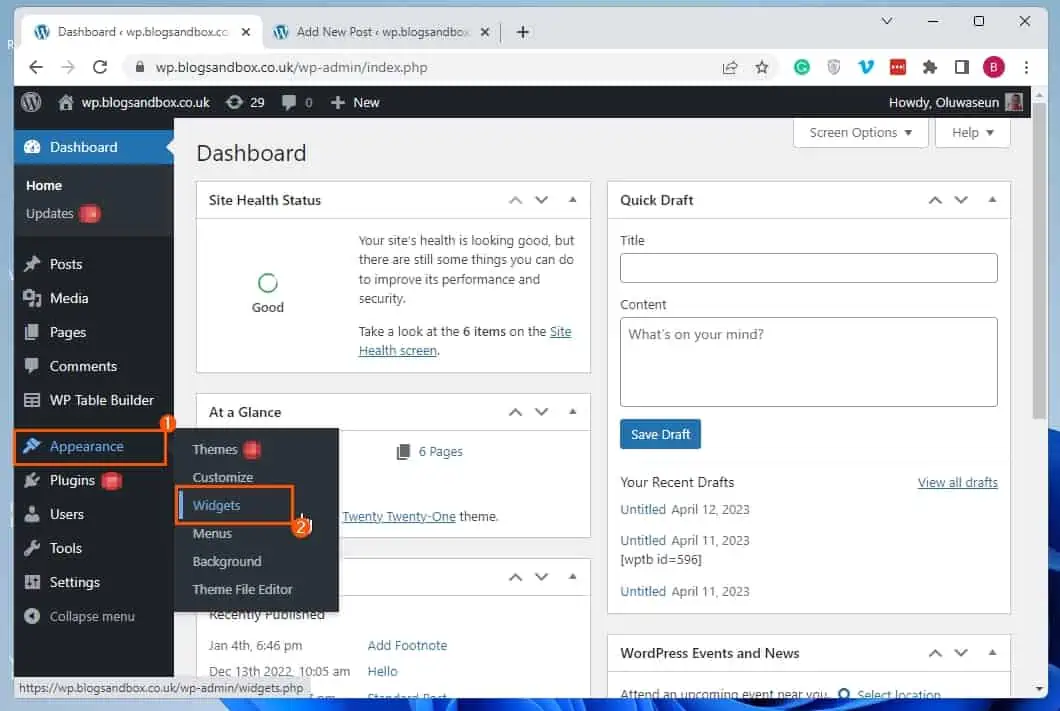Select Customize in the Appearance submenu
1060x711 pixels.
(222, 477)
